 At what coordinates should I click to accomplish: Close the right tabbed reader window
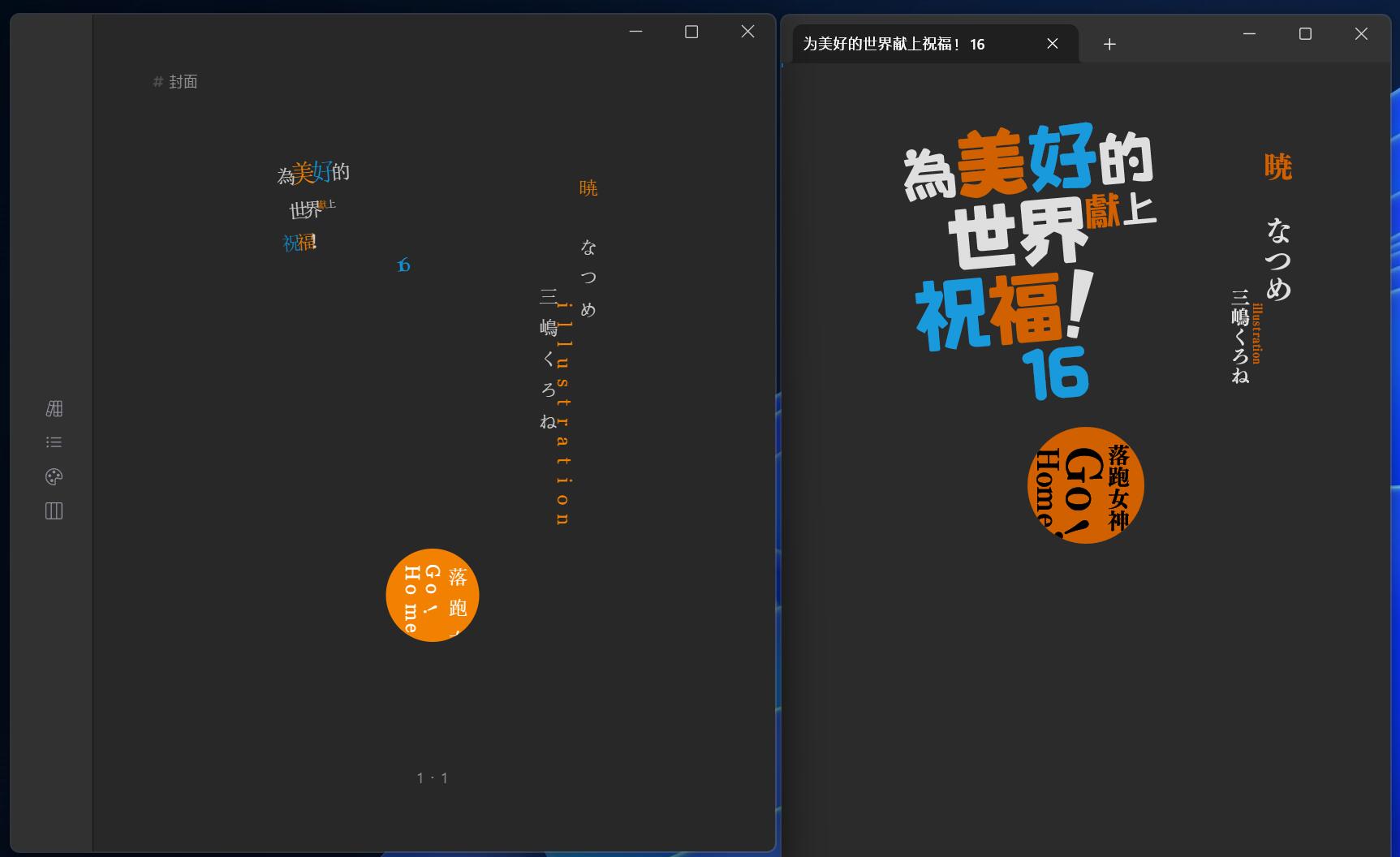coord(1361,33)
